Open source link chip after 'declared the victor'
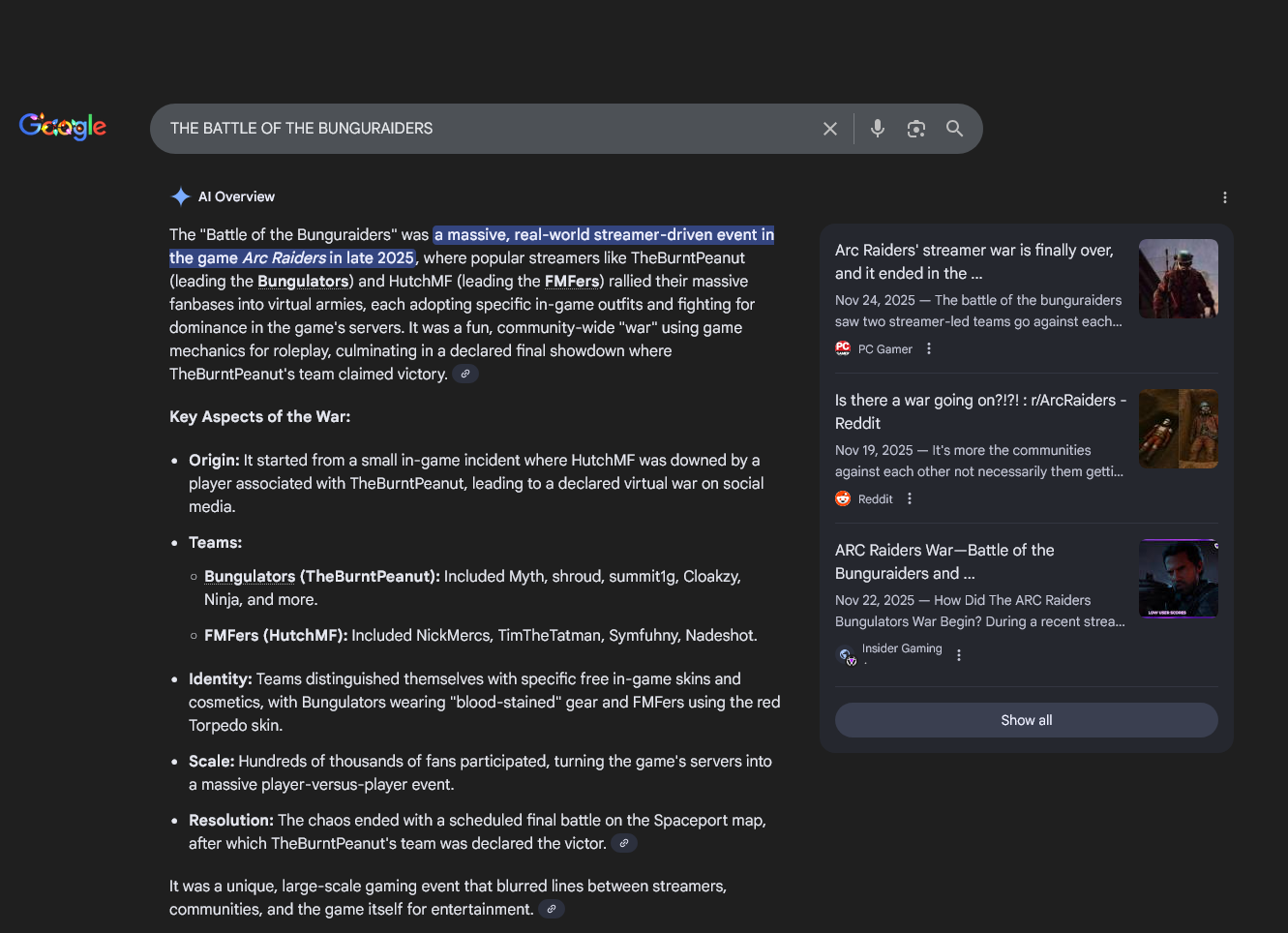Screen dimensions: 1288x933 pos(624,844)
